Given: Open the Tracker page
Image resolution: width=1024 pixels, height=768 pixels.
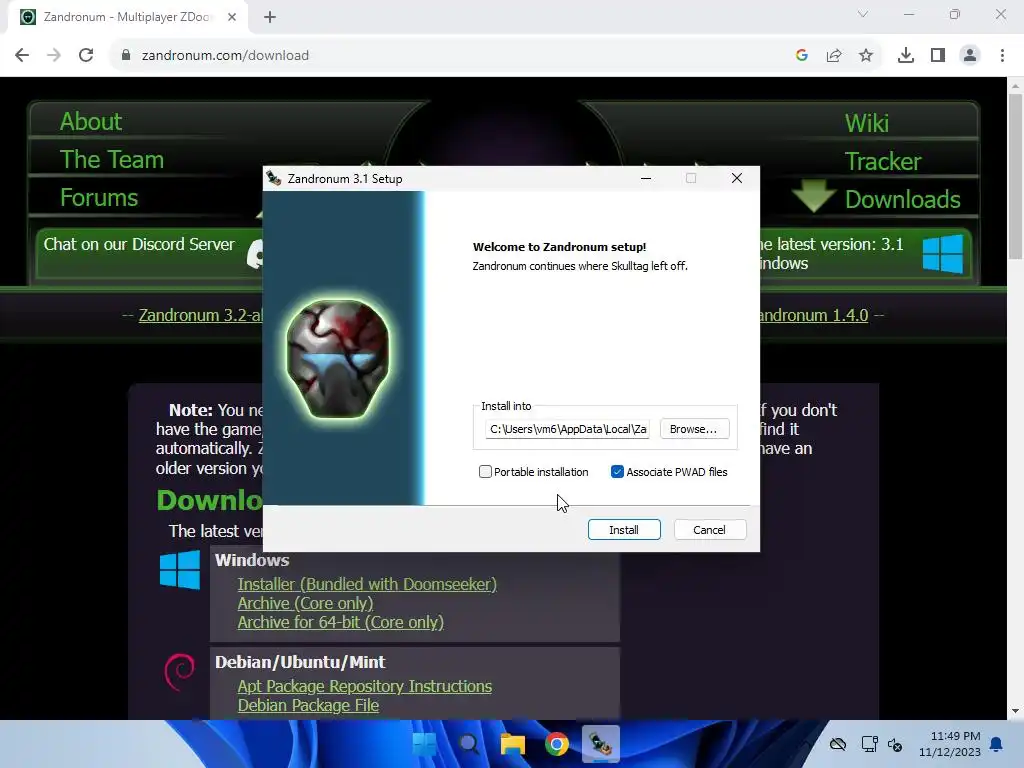Looking at the screenshot, I should pyautogui.click(x=883, y=161).
